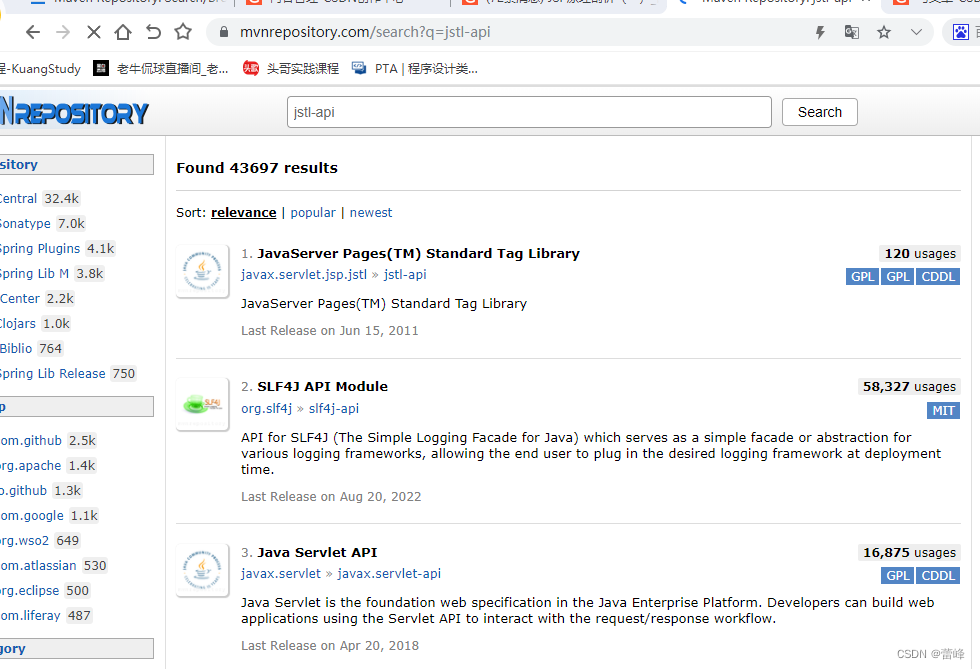Open the org.slf4j group link
The height and width of the screenshot is (669, 980).
point(267,408)
